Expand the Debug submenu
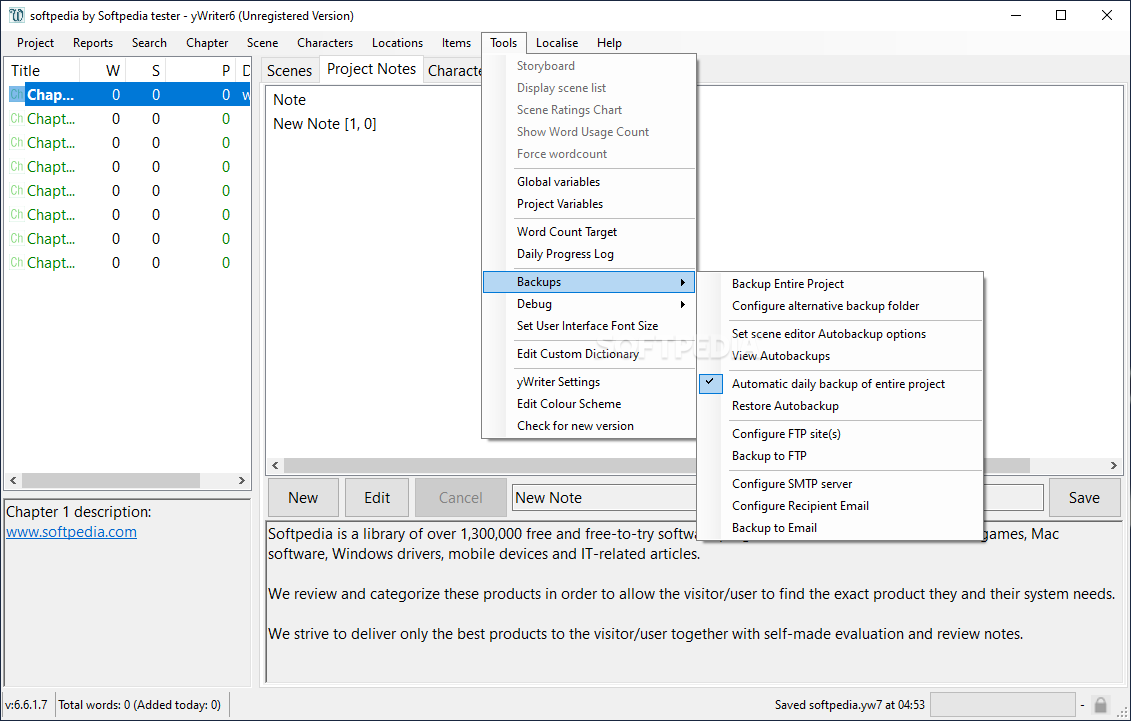 (x=589, y=304)
